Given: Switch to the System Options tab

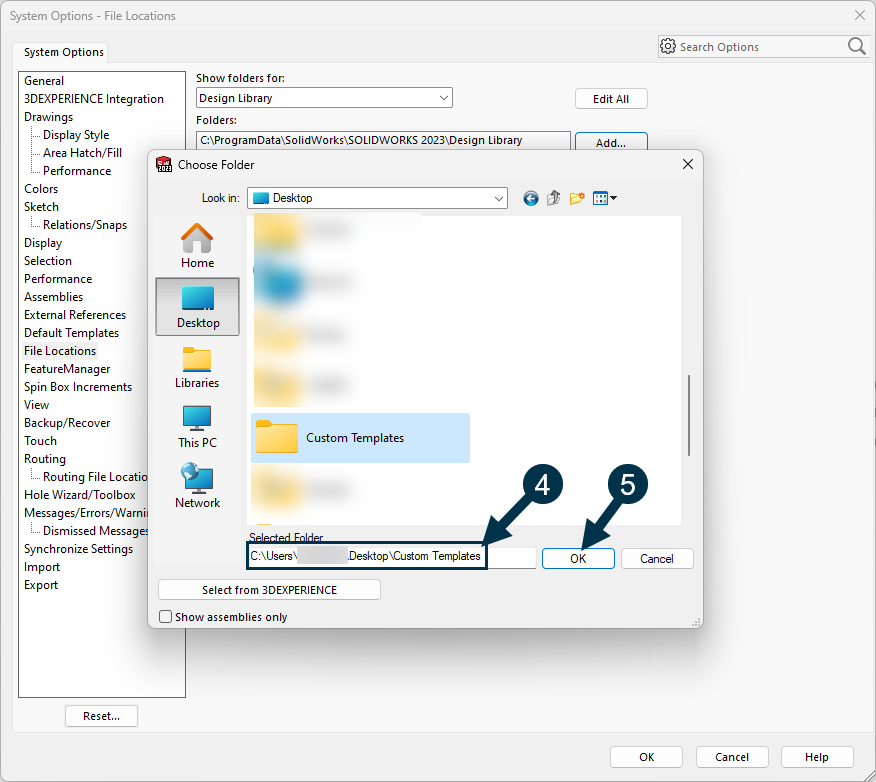Looking at the screenshot, I should tap(64, 52).
